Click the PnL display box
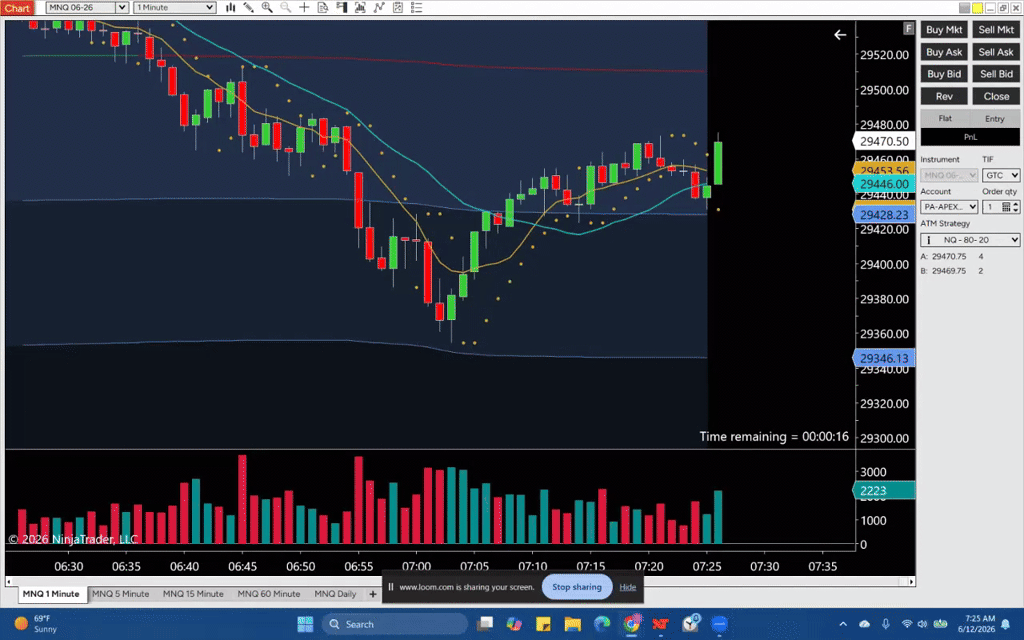Viewport: 1024px width, 640px height. [x=970, y=137]
